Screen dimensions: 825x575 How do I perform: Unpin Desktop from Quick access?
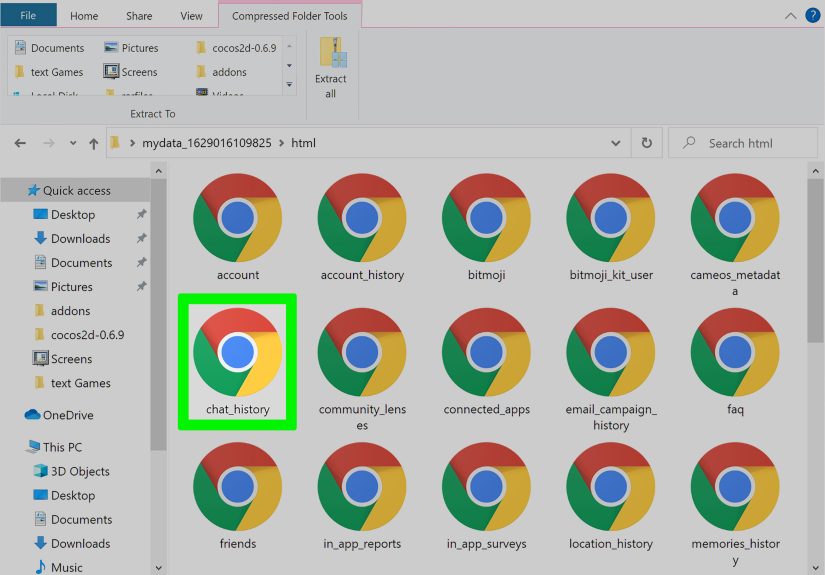(x=141, y=214)
